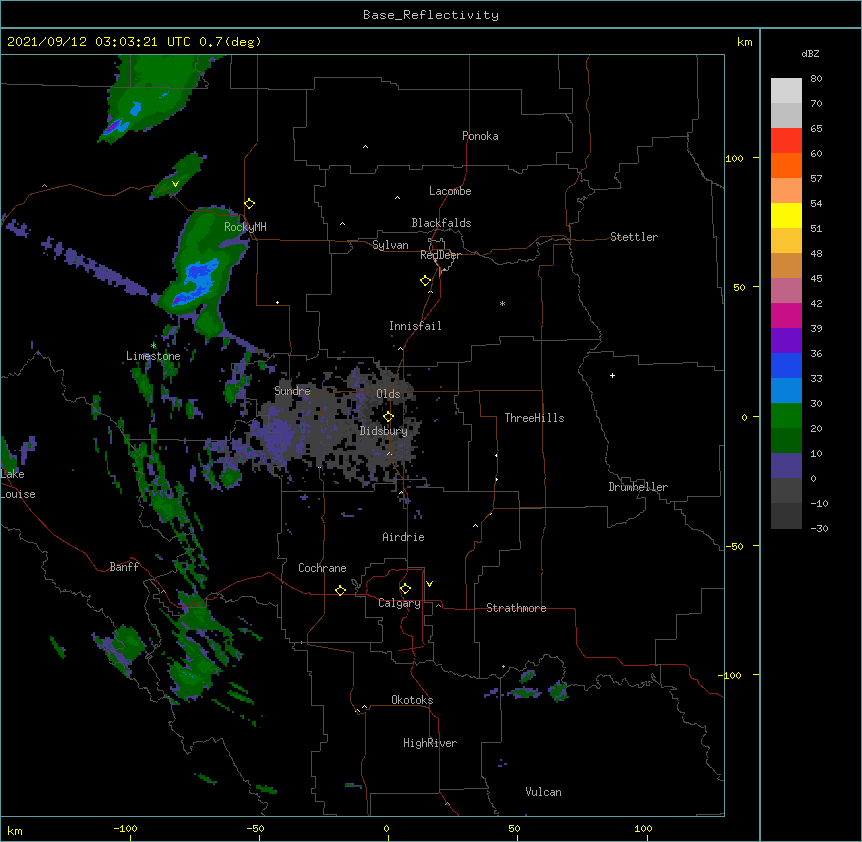862x842 pixels.
Task: Click the Ponoka city label
Action: pyautogui.click(x=480, y=136)
